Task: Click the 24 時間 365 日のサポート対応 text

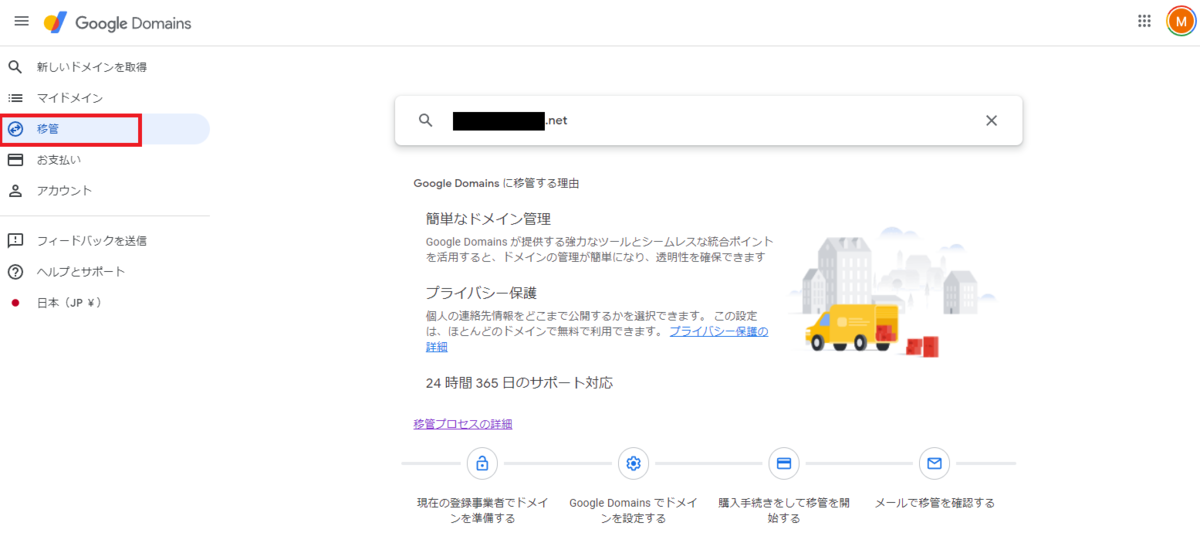Action: click(x=519, y=383)
